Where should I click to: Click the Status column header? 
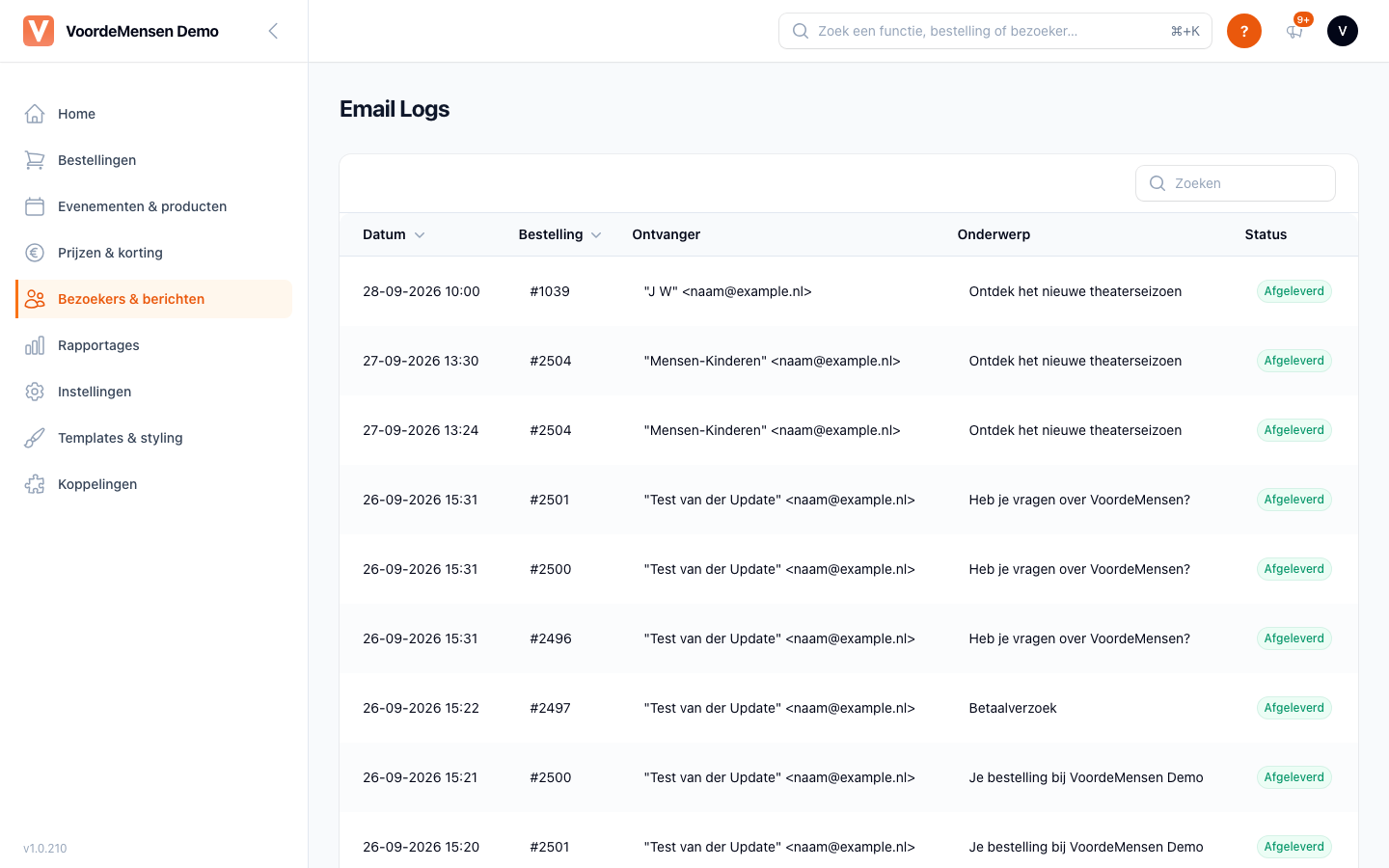(x=1266, y=234)
